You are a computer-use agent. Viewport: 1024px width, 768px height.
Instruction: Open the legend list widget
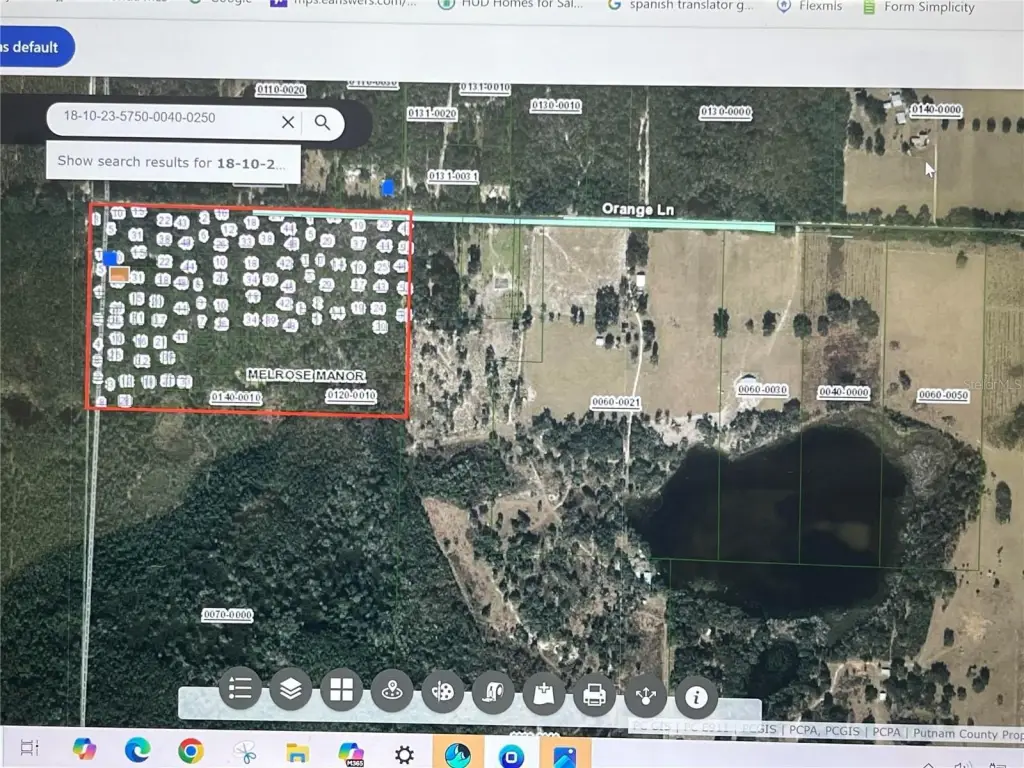coord(240,689)
